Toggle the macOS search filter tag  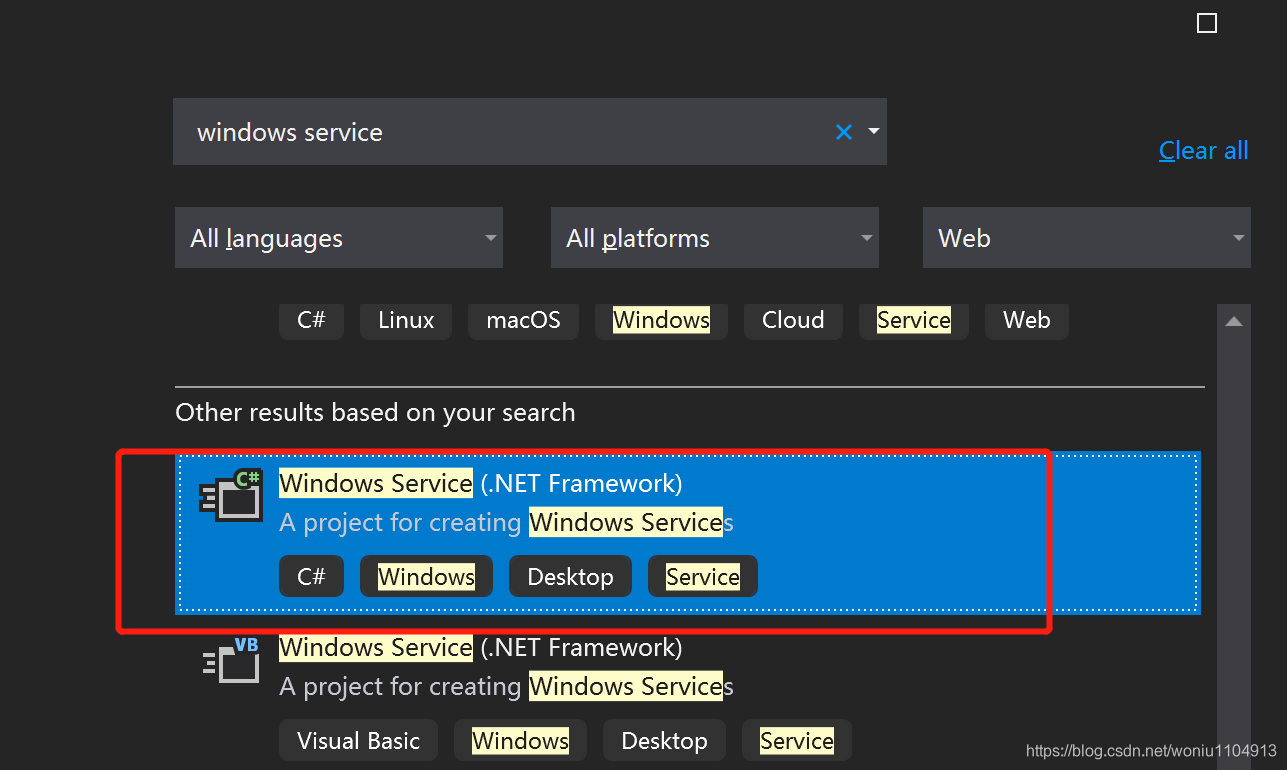523,320
